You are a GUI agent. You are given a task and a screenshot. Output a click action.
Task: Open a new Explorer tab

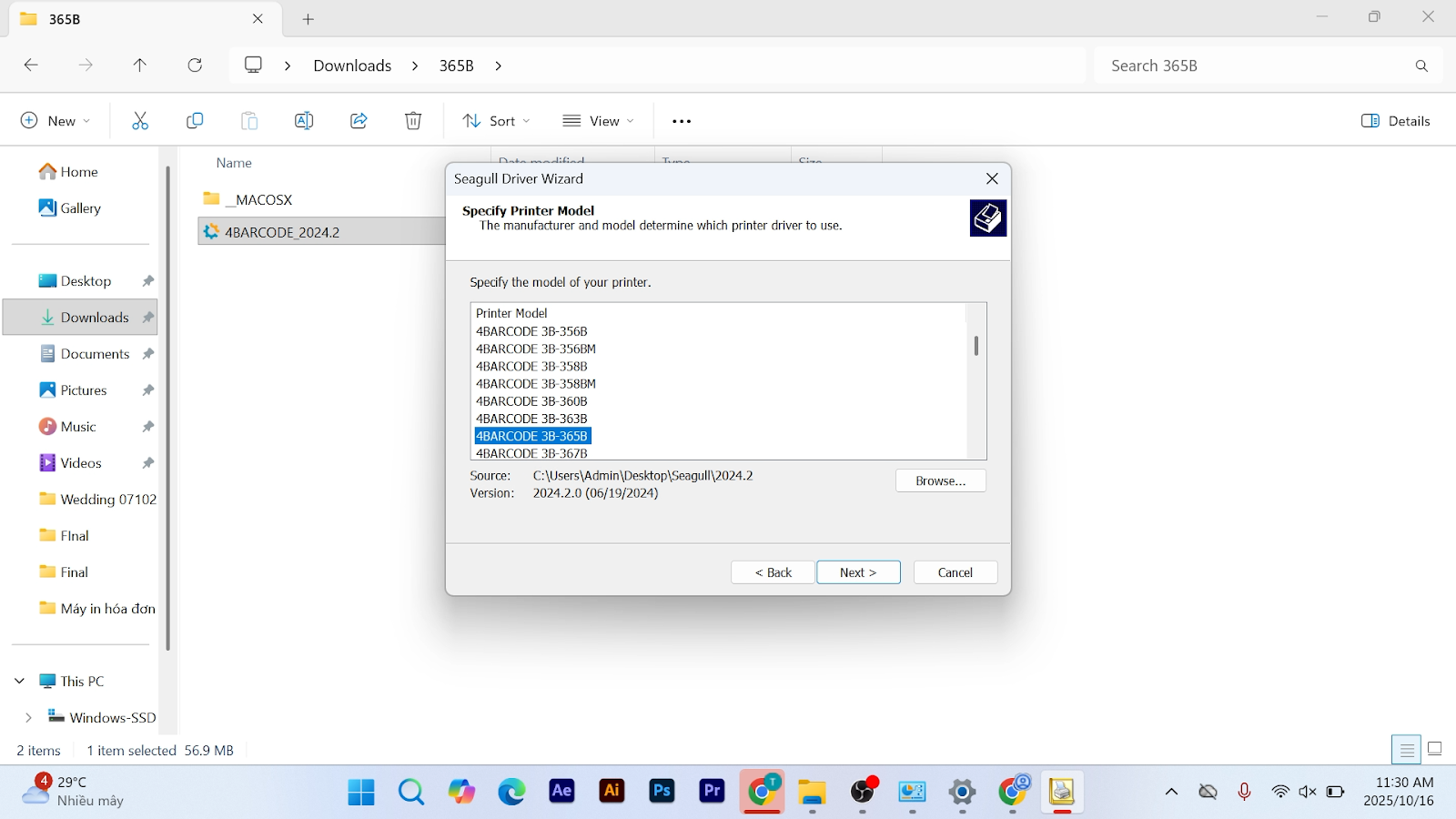(308, 19)
